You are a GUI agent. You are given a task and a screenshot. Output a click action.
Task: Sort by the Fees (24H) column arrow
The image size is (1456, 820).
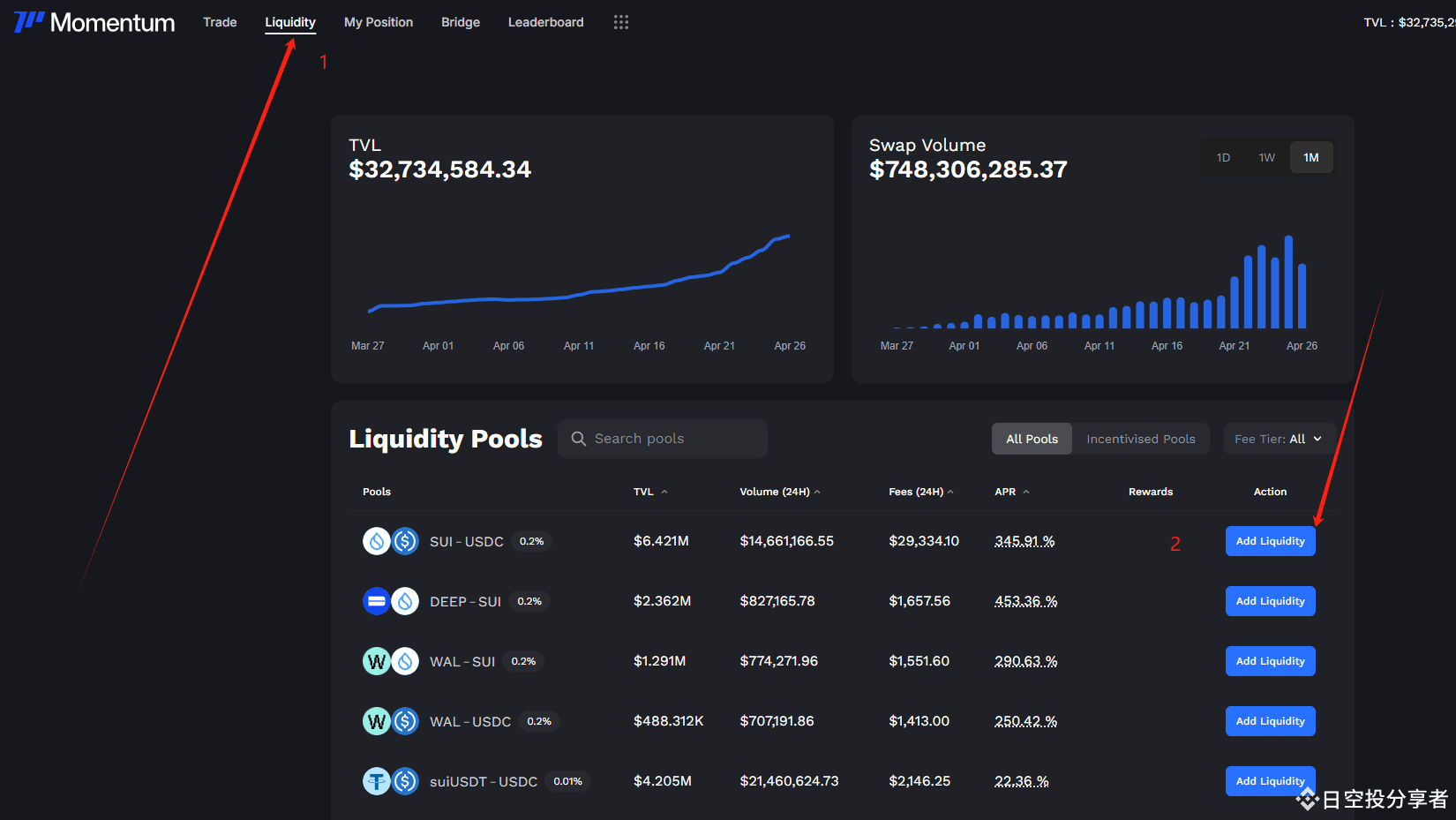pyautogui.click(x=950, y=492)
